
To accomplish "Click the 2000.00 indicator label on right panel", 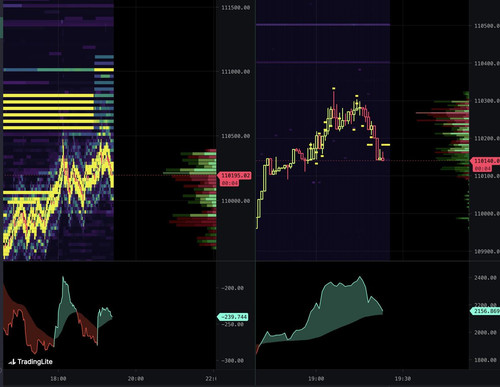I will [485, 332].
